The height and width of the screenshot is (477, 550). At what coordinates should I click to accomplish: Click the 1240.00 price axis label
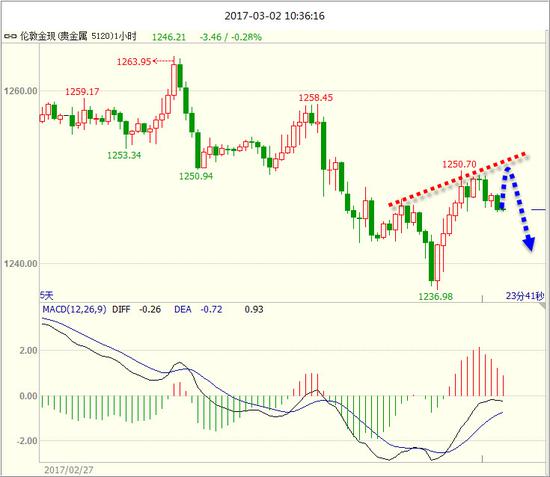(x=21, y=264)
